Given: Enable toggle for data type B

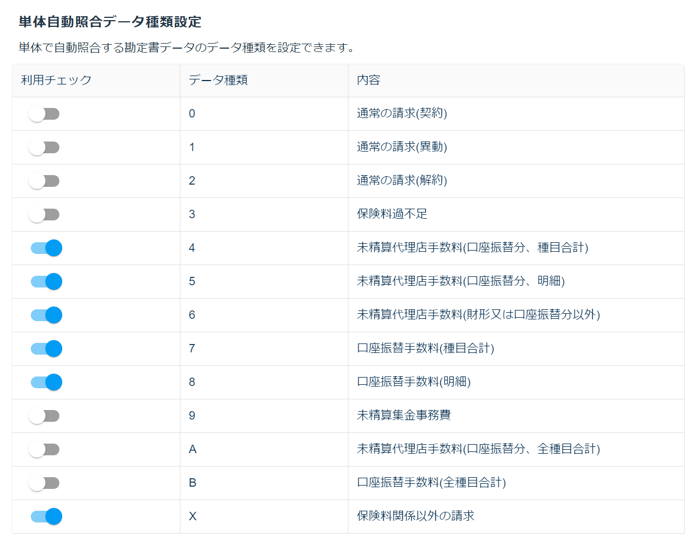Looking at the screenshot, I should (x=44, y=483).
